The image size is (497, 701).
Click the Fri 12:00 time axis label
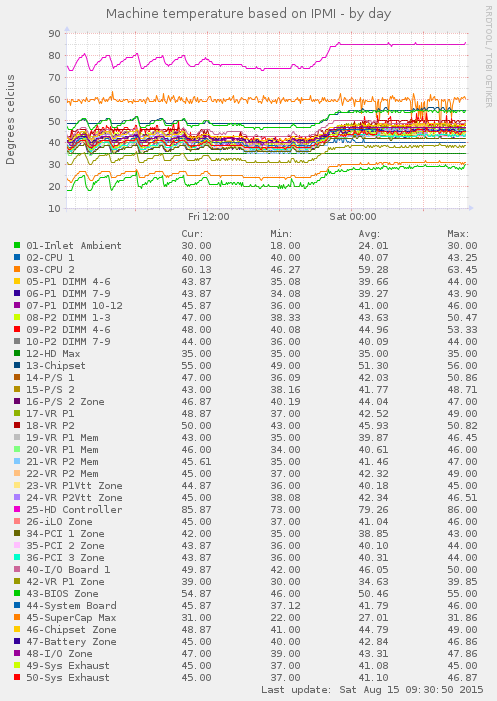coord(209,217)
